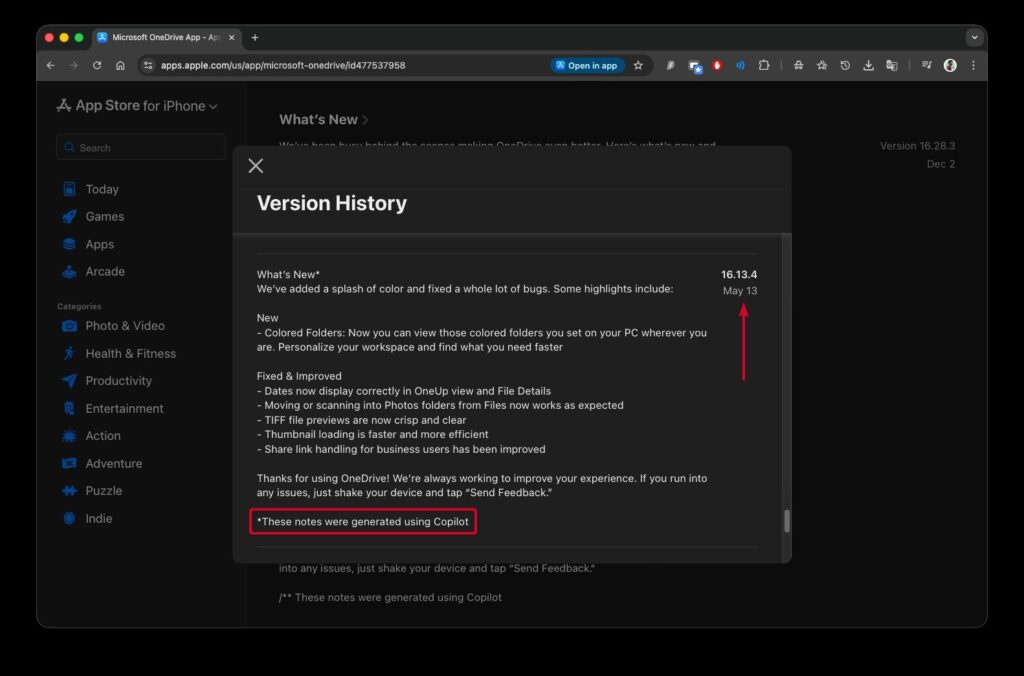This screenshot has width=1024, height=676.
Task: Bookmark this page with the star icon
Action: [x=638, y=65]
